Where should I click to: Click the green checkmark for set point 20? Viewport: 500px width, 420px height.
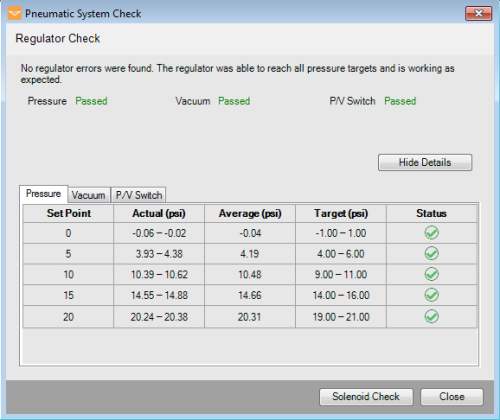(432, 316)
